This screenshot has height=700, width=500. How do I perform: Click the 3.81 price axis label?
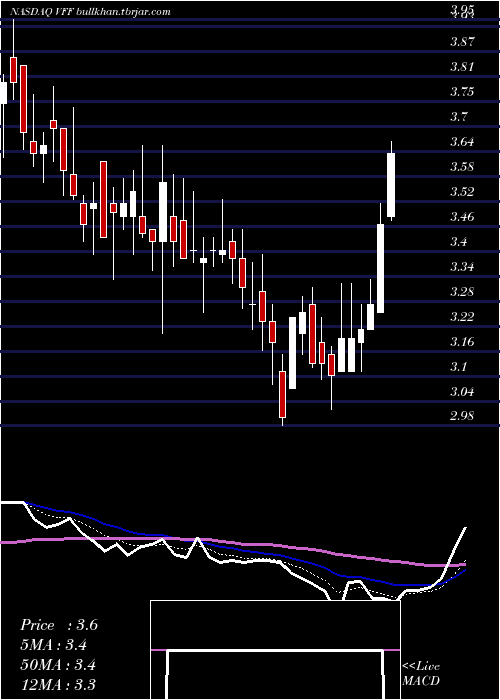(x=462, y=67)
